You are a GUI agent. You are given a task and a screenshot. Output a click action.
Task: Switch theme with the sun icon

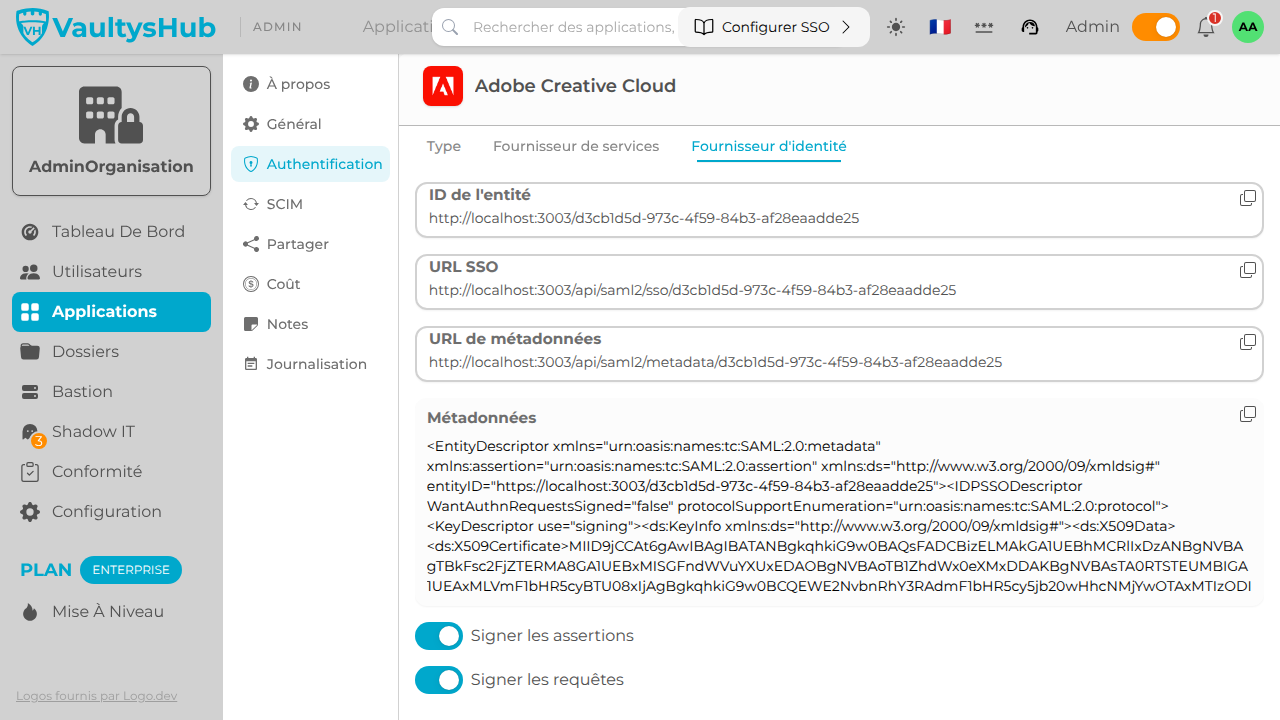click(x=896, y=27)
